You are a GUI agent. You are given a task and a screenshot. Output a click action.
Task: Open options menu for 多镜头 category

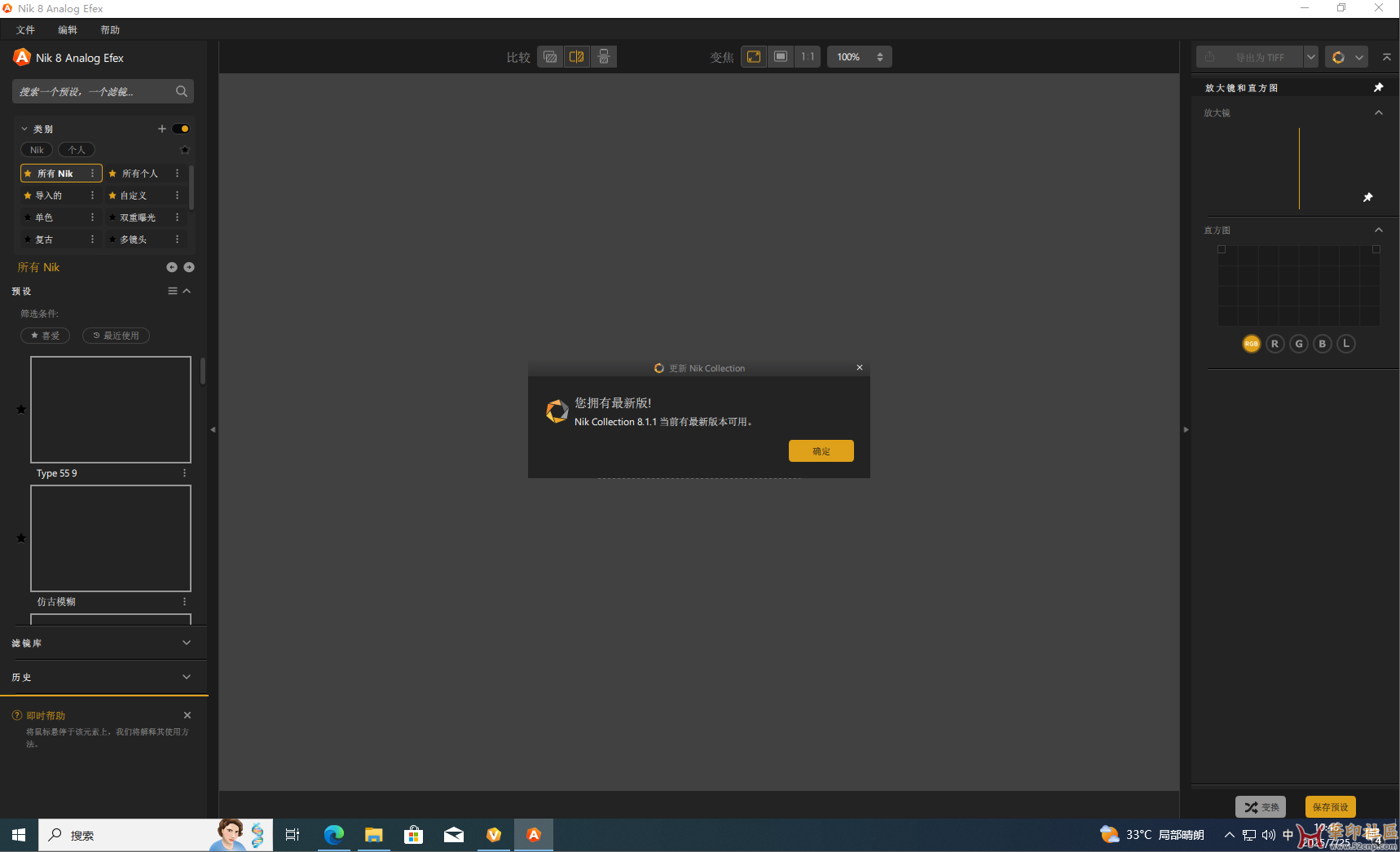[x=177, y=239]
